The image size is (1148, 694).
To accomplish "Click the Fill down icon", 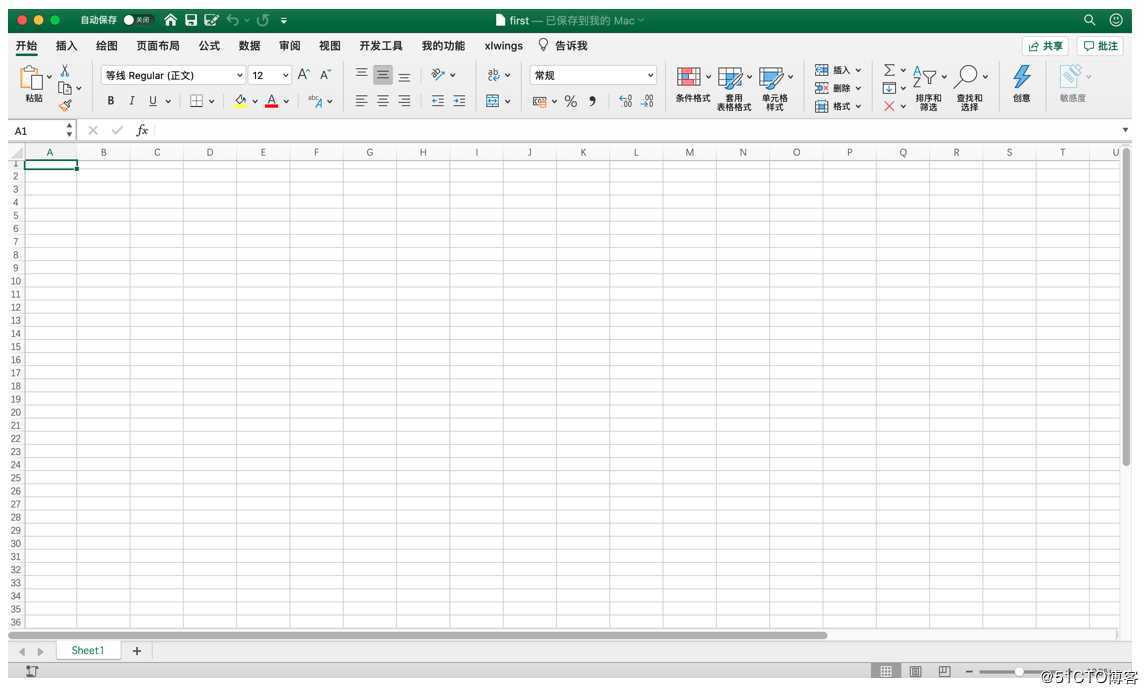I will pyautogui.click(x=889, y=88).
